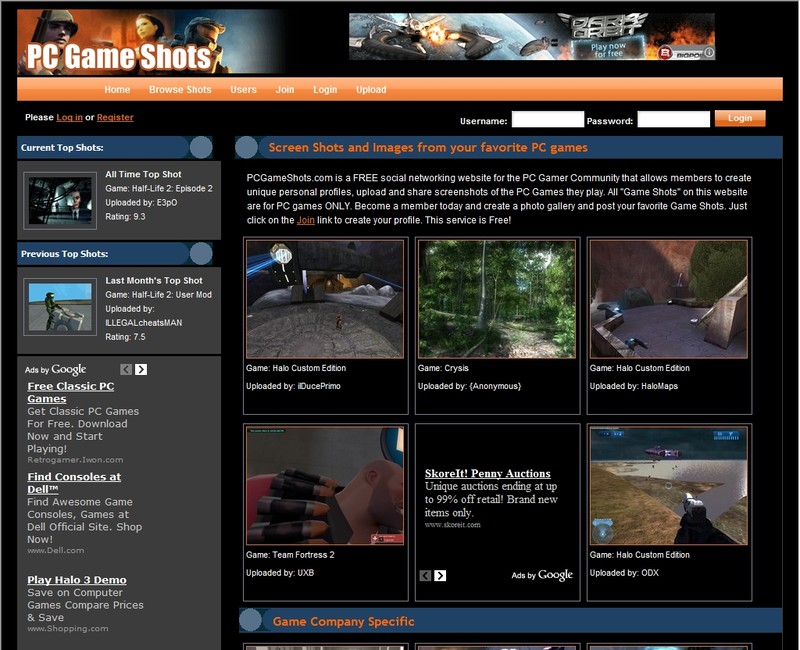Go to Users page in navigation
The height and width of the screenshot is (650, 800).
tap(243, 90)
